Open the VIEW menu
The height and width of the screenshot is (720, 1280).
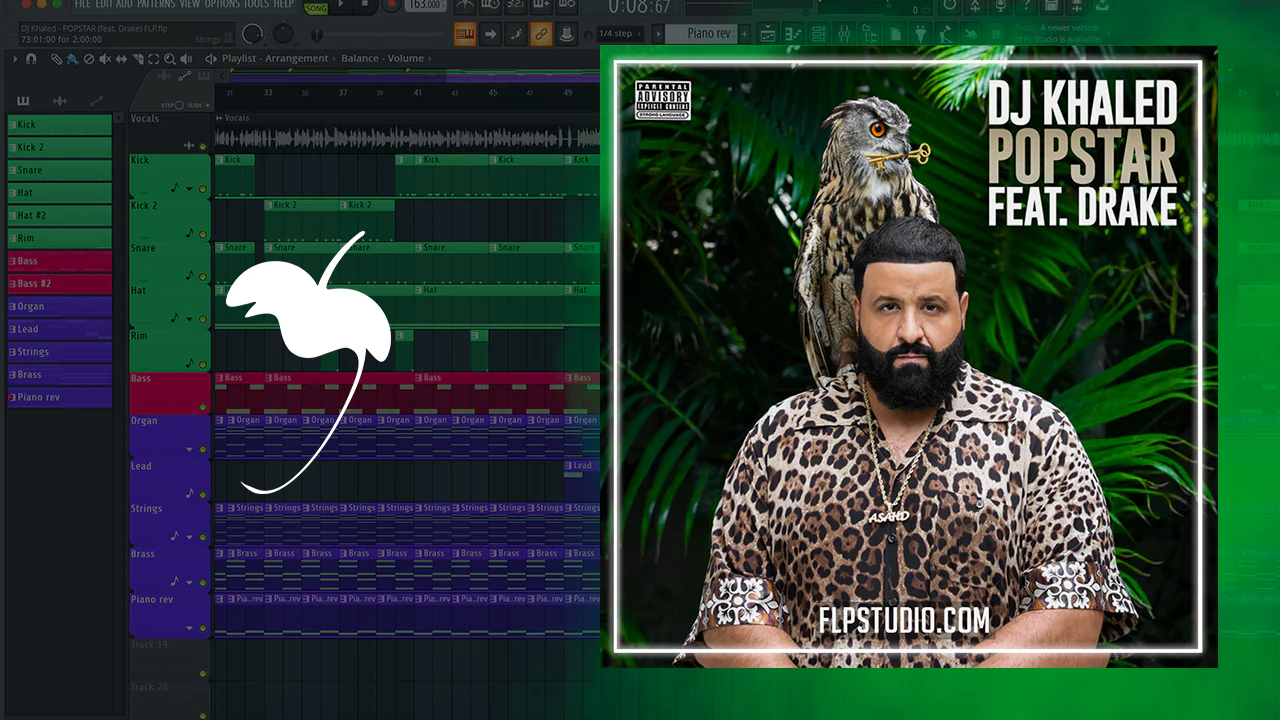click(190, 4)
